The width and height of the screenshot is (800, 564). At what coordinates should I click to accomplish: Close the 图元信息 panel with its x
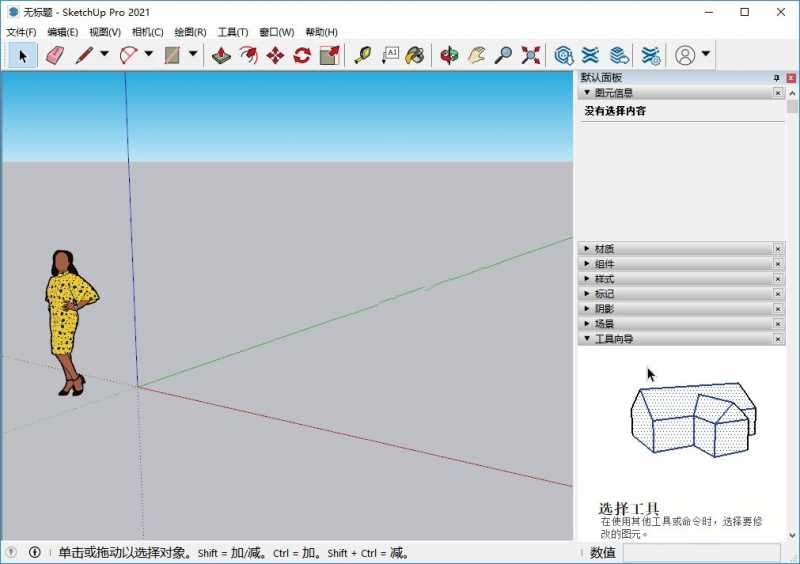[x=778, y=93]
